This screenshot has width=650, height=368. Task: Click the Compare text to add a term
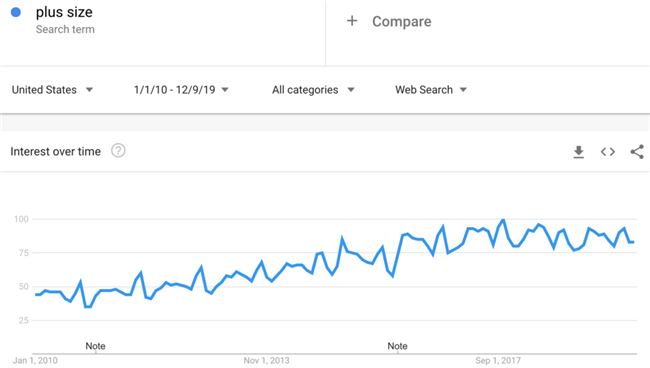click(402, 21)
